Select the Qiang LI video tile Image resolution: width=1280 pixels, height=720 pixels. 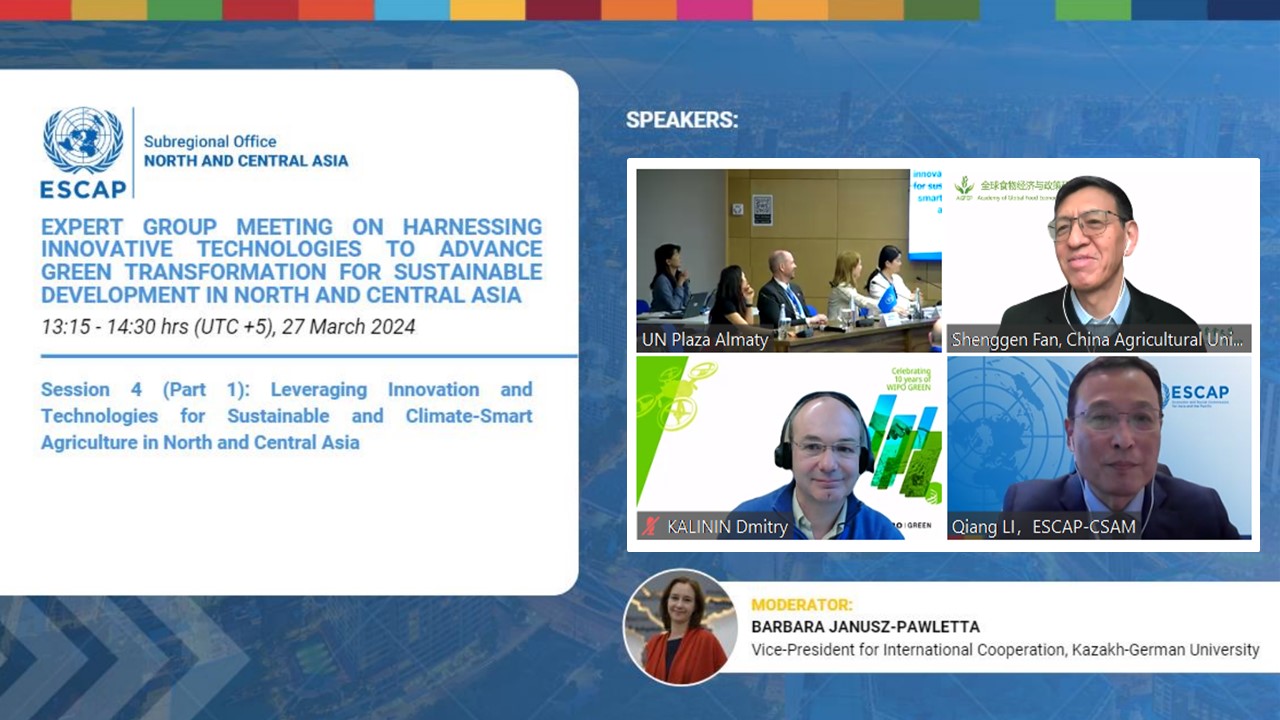(x=1099, y=448)
